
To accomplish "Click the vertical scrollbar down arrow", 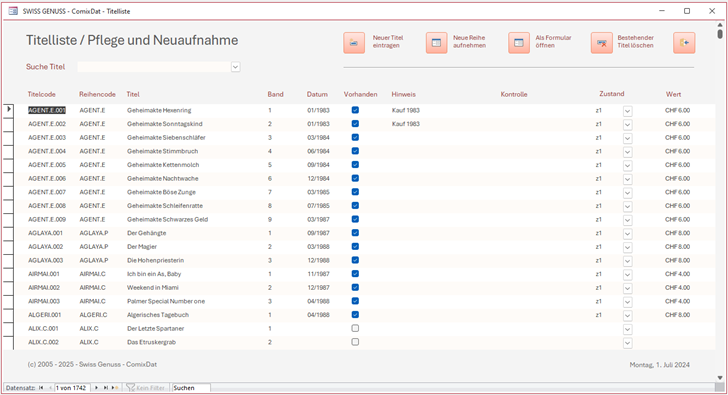I will (x=720, y=378).
